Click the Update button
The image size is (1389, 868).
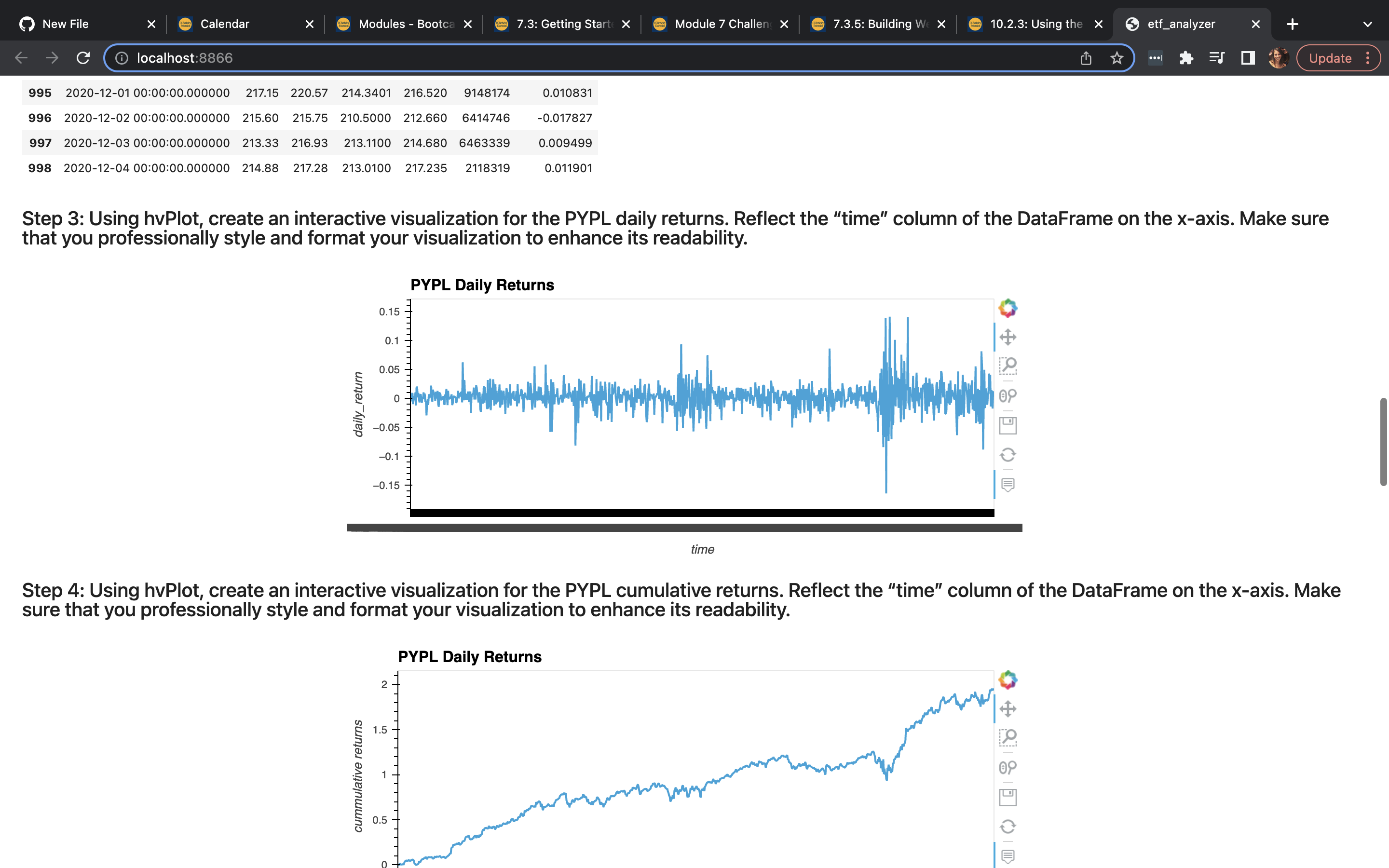pyautogui.click(x=1330, y=58)
